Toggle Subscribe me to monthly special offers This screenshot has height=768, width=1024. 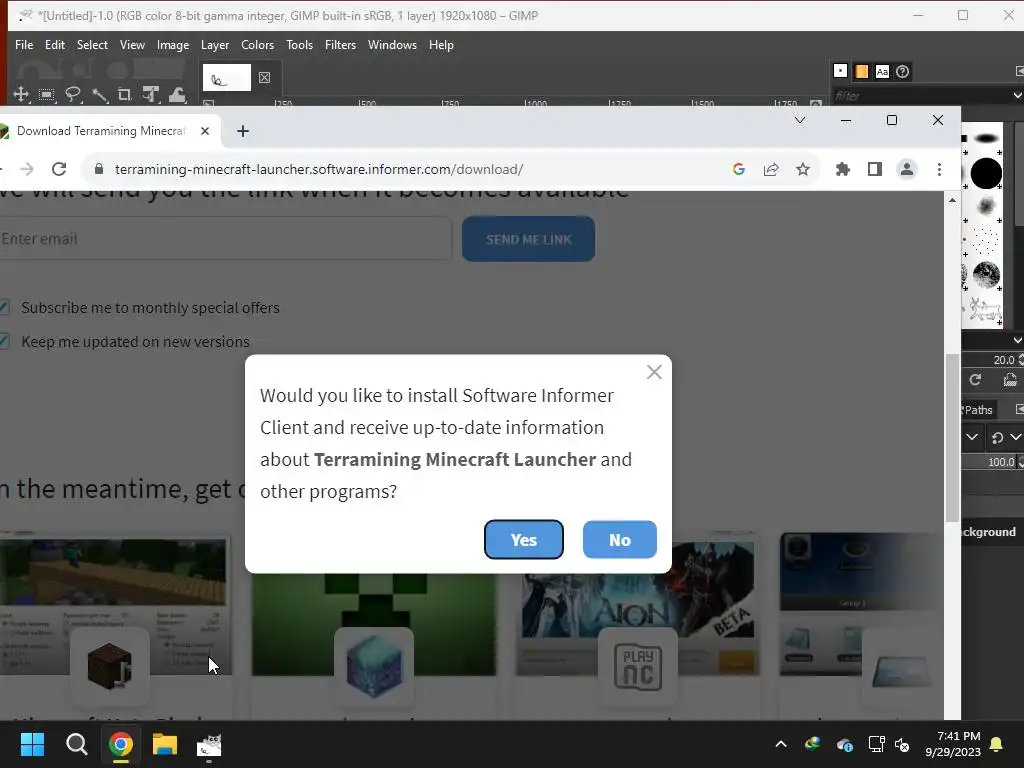[5, 307]
